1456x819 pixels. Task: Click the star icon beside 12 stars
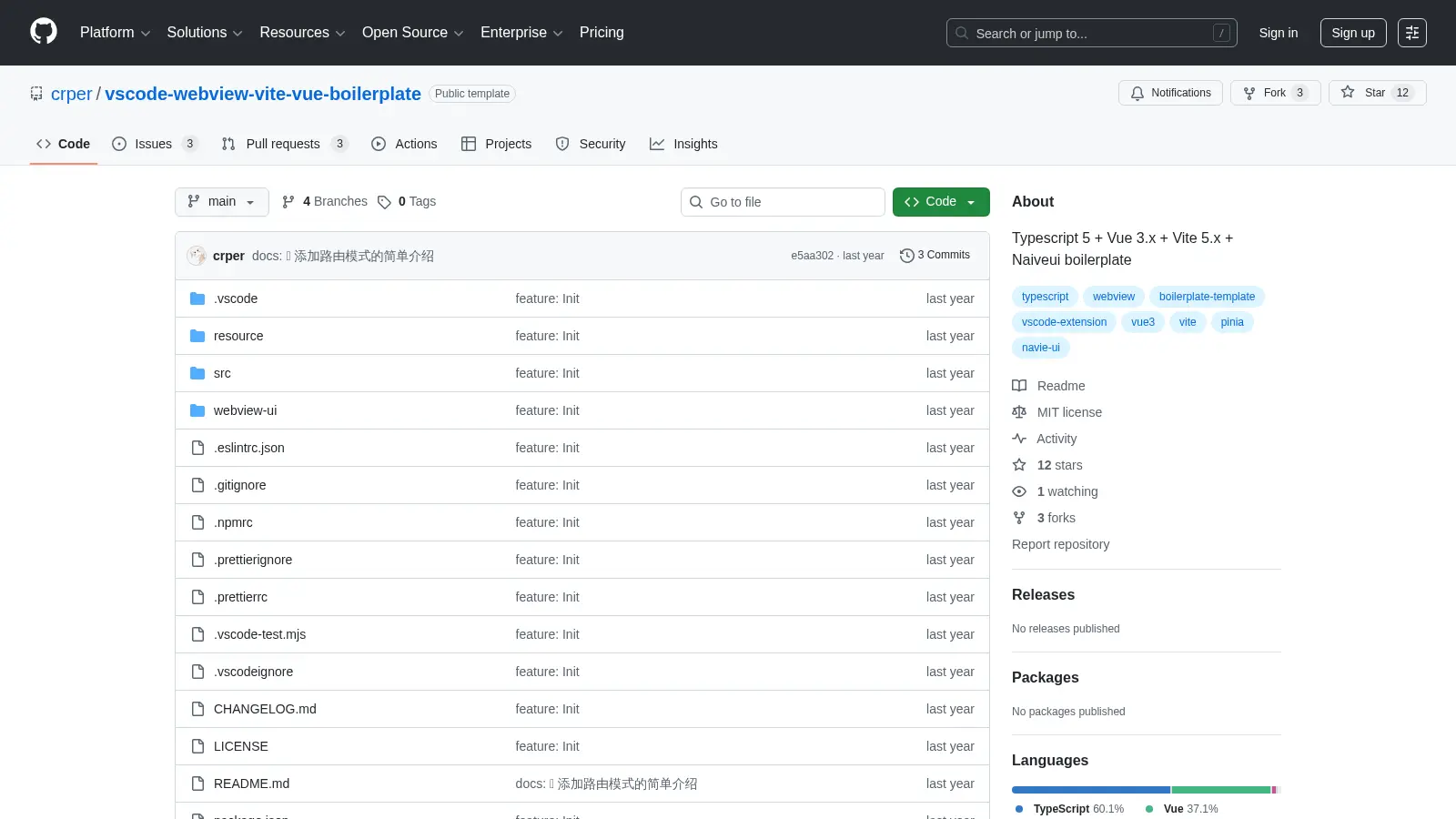[1019, 465]
